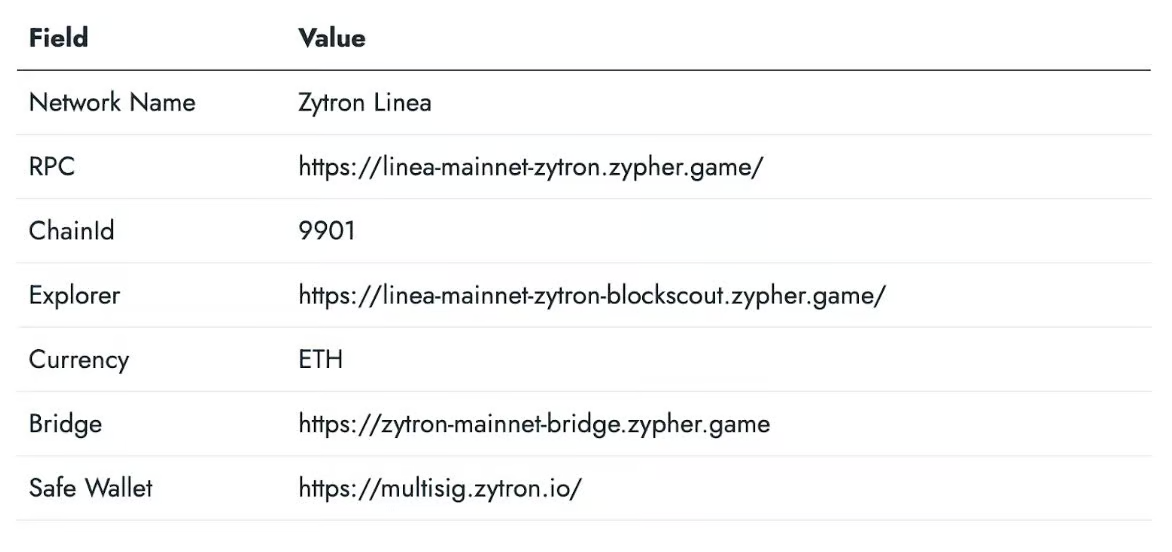Select the 'Bridge' field label
Screen dimensions: 1172x552
[x=65, y=423]
